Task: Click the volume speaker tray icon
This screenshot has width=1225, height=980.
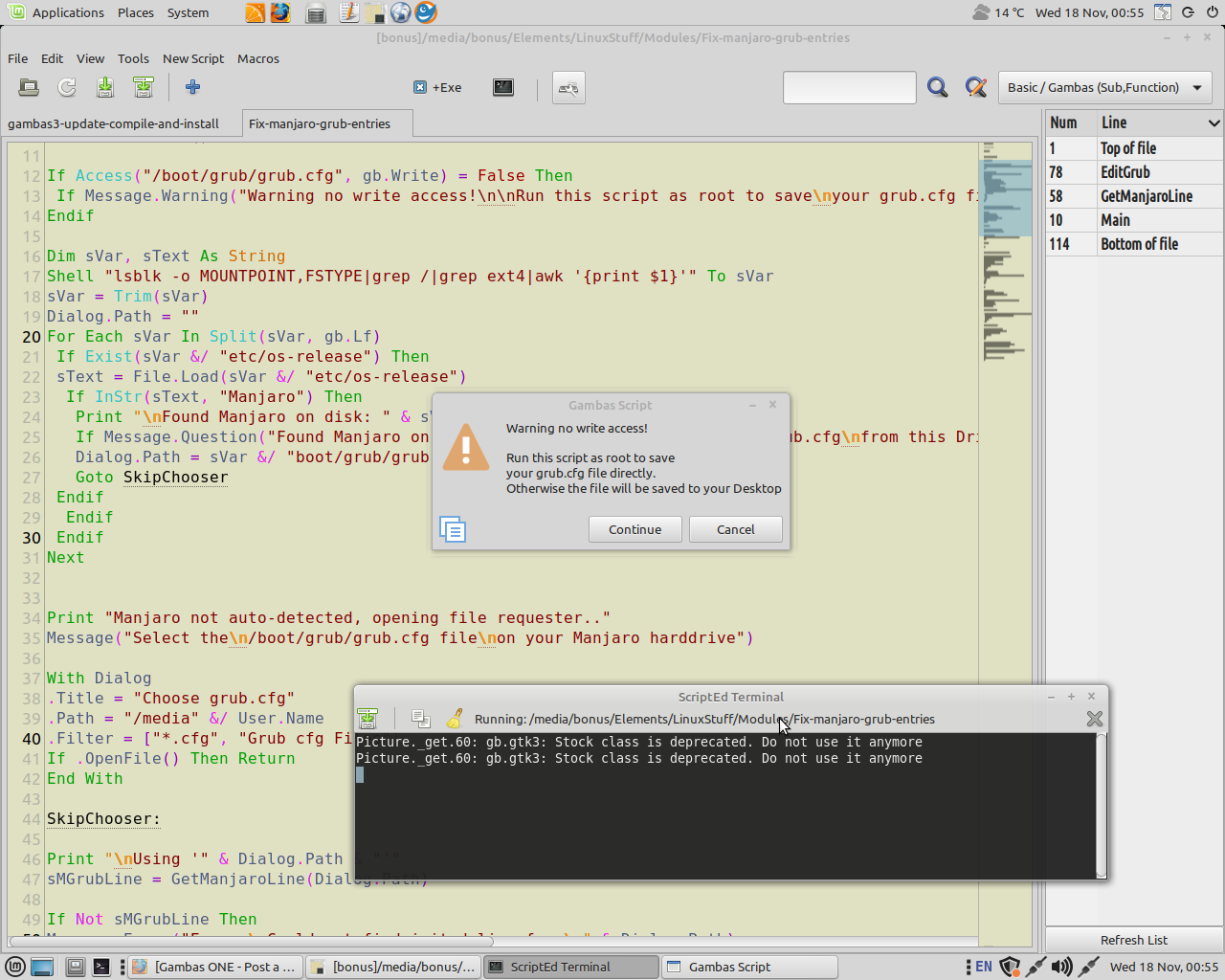Action: (1061, 967)
